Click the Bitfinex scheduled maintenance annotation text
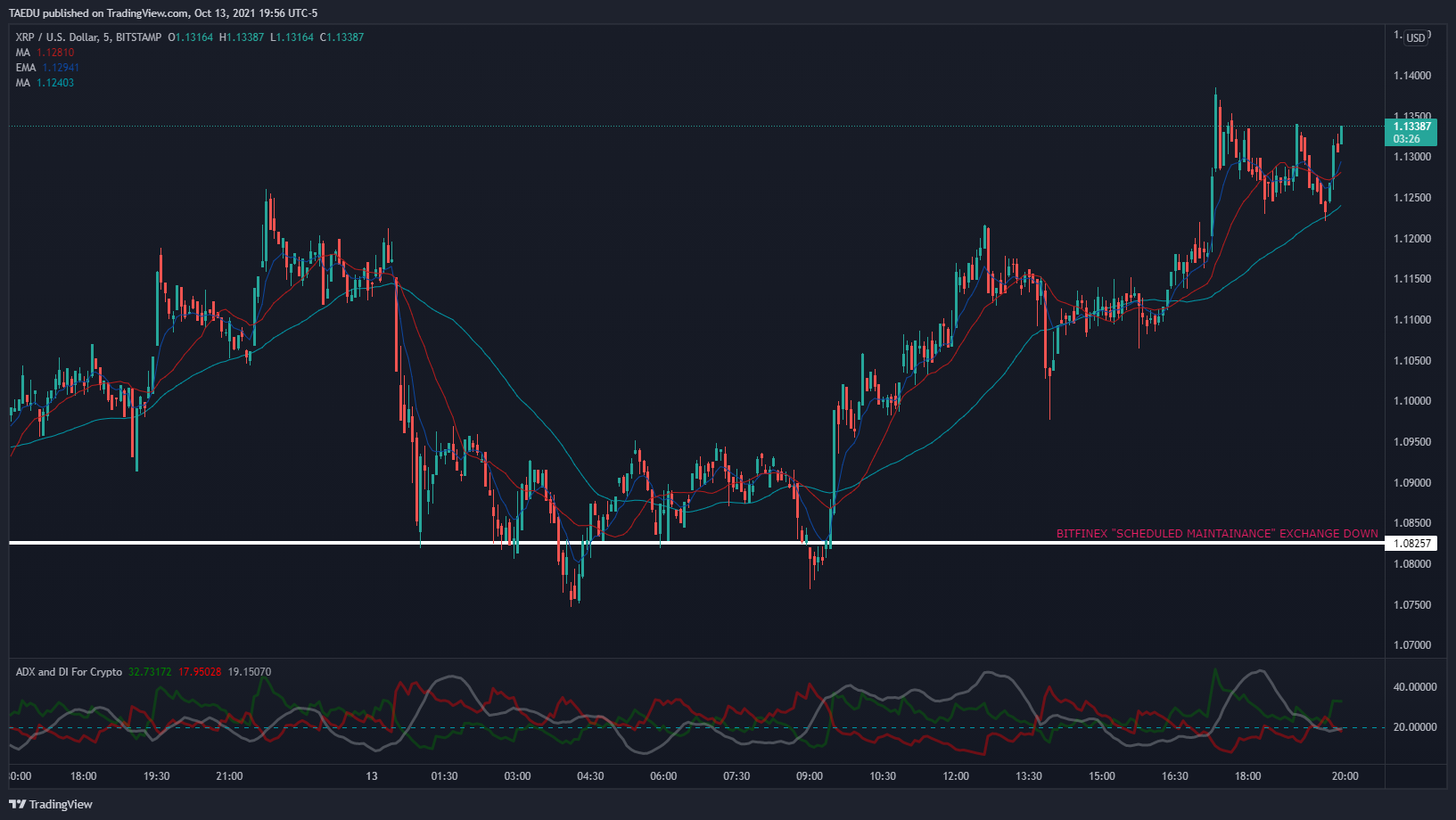The height and width of the screenshot is (820, 1456). pos(1217,534)
